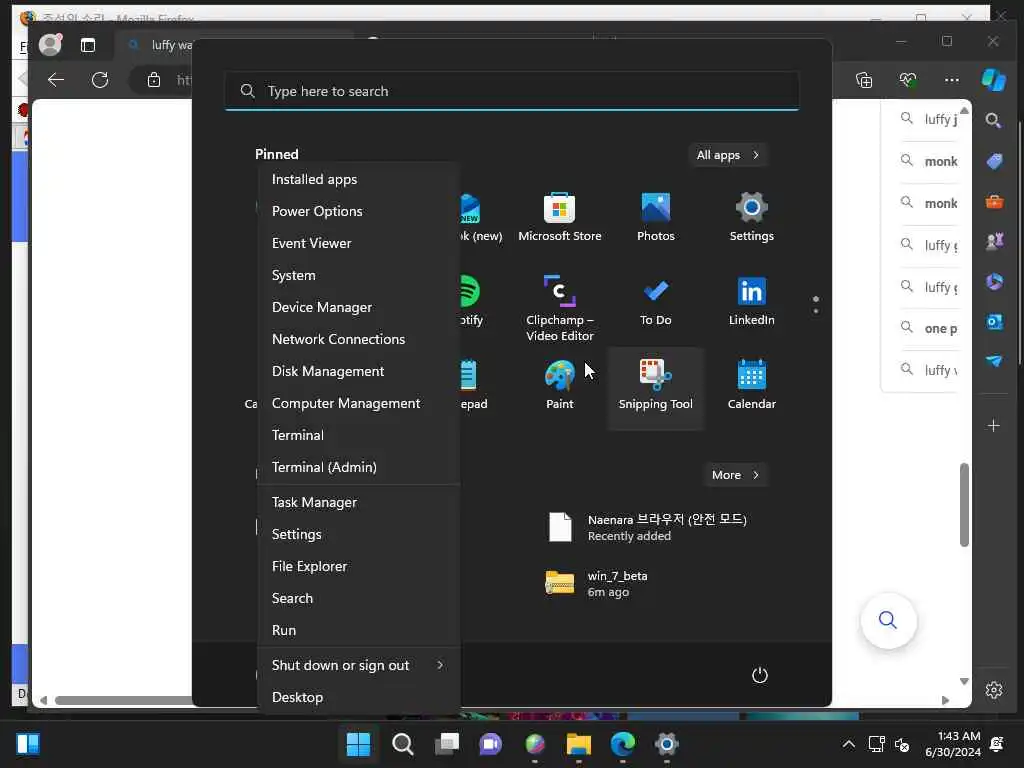Click the Edge page vertical scrollbar
Image resolution: width=1024 pixels, height=768 pixels.
click(964, 504)
